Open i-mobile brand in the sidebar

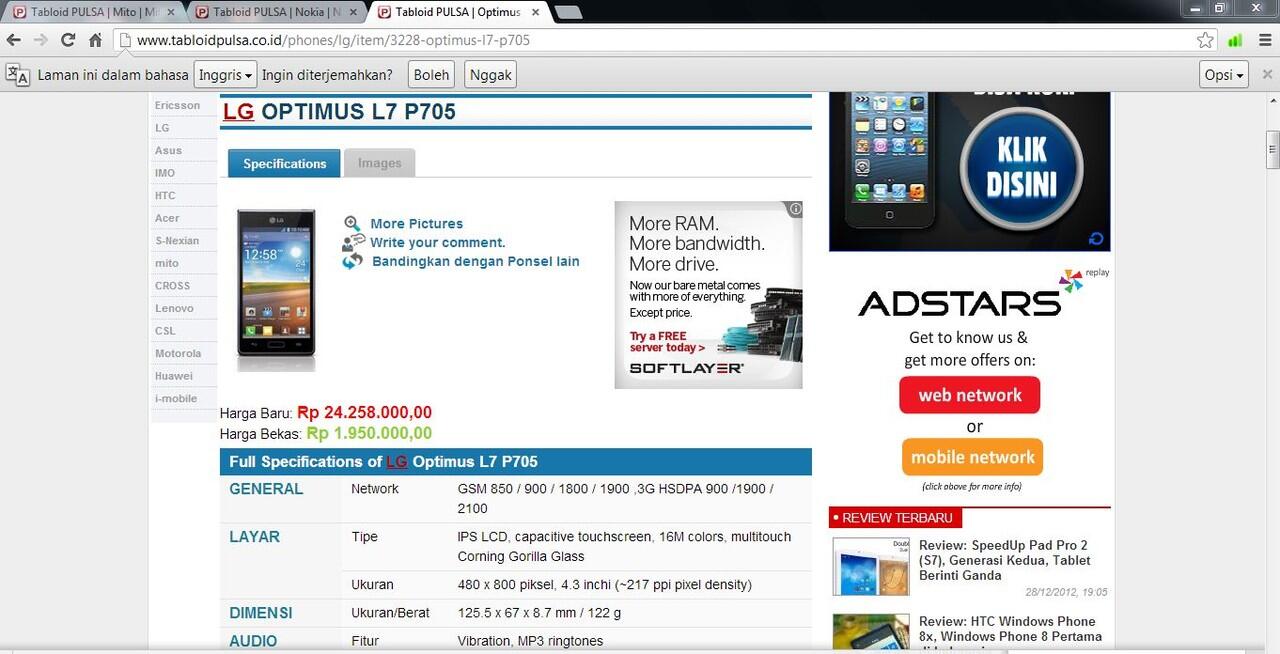click(176, 398)
